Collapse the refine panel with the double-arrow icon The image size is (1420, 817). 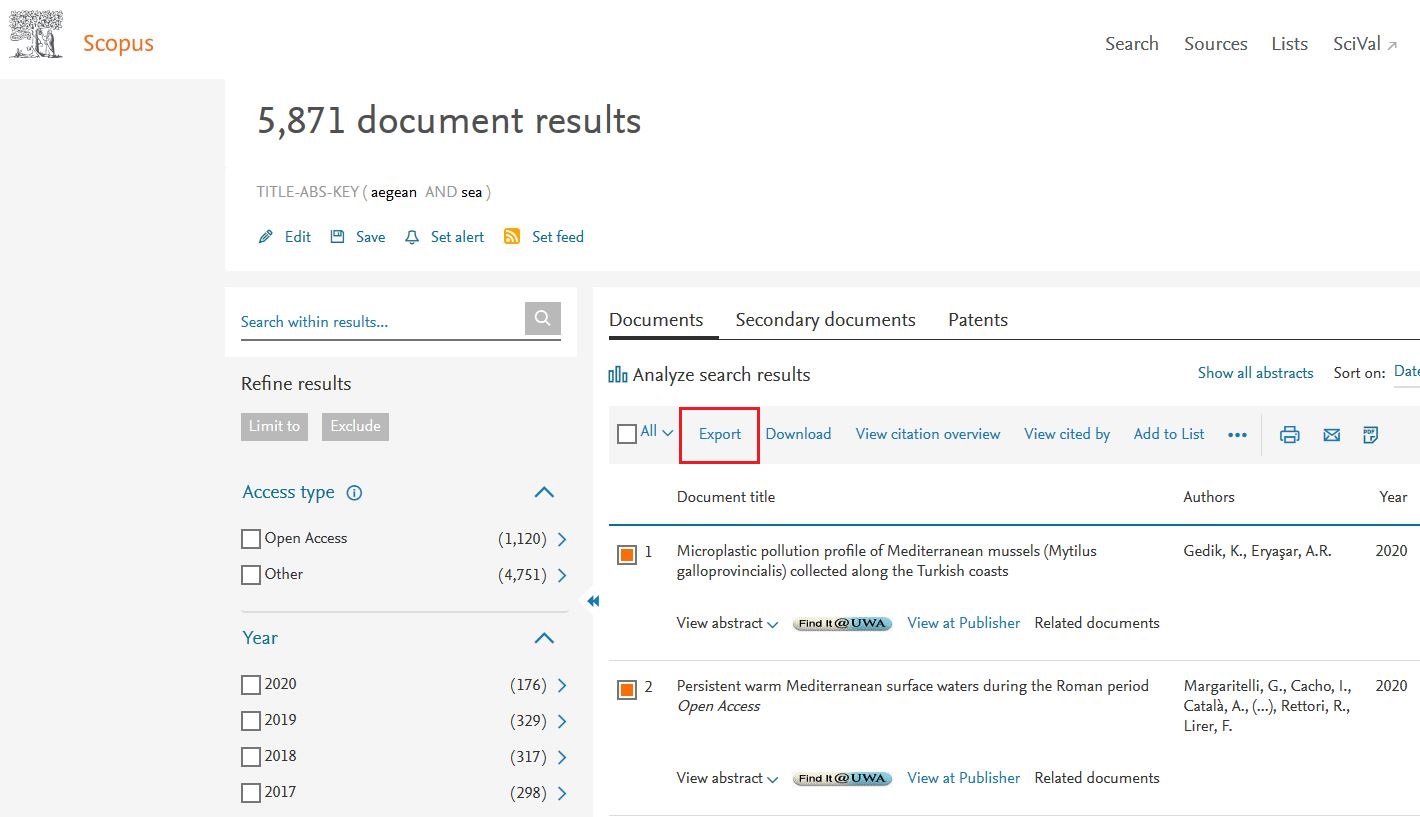pyautogui.click(x=593, y=600)
